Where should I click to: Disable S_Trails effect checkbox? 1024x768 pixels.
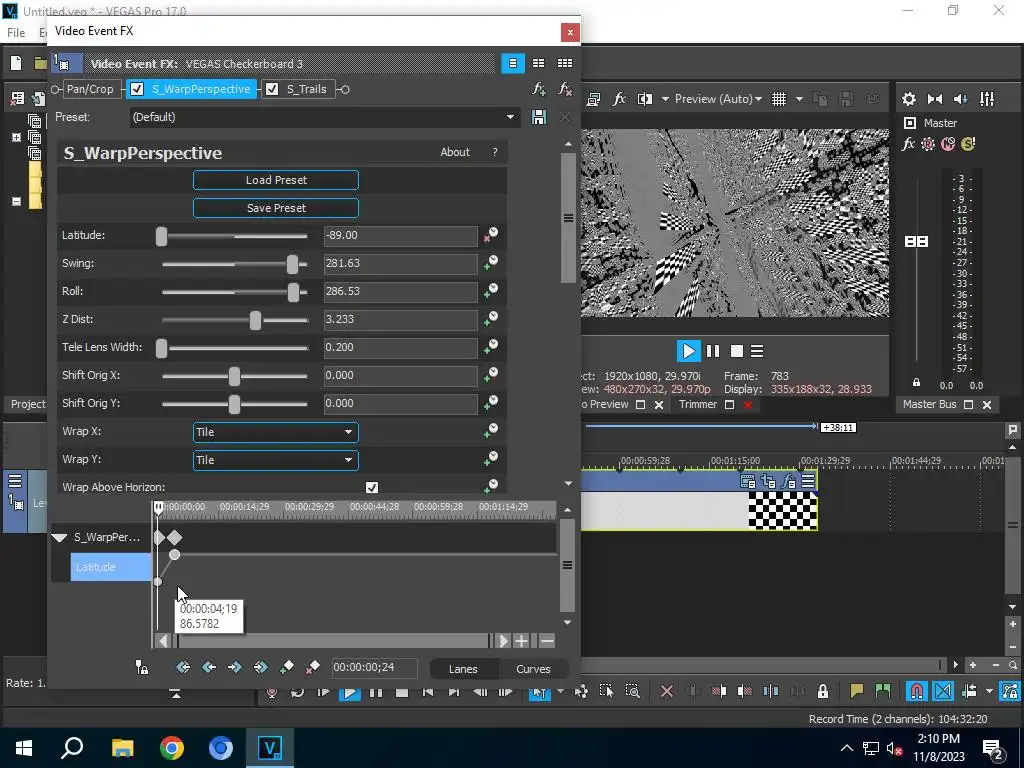272,89
